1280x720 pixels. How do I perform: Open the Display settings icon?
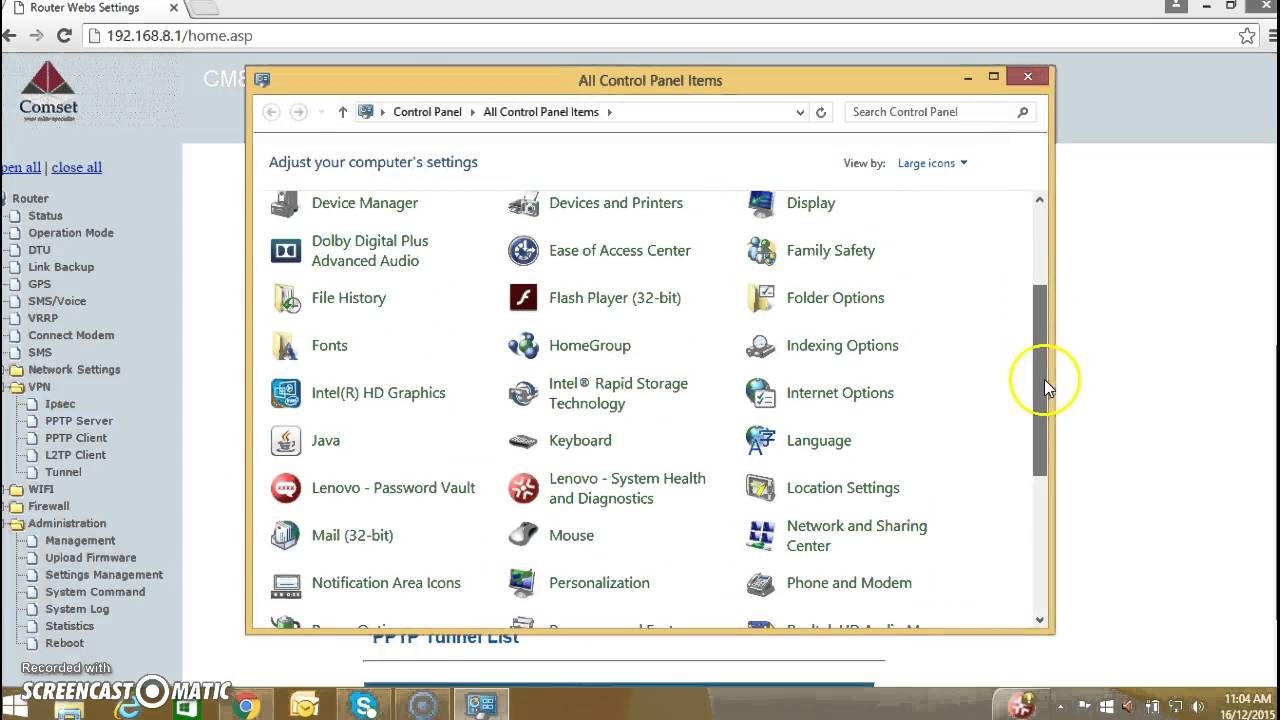[x=761, y=203]
